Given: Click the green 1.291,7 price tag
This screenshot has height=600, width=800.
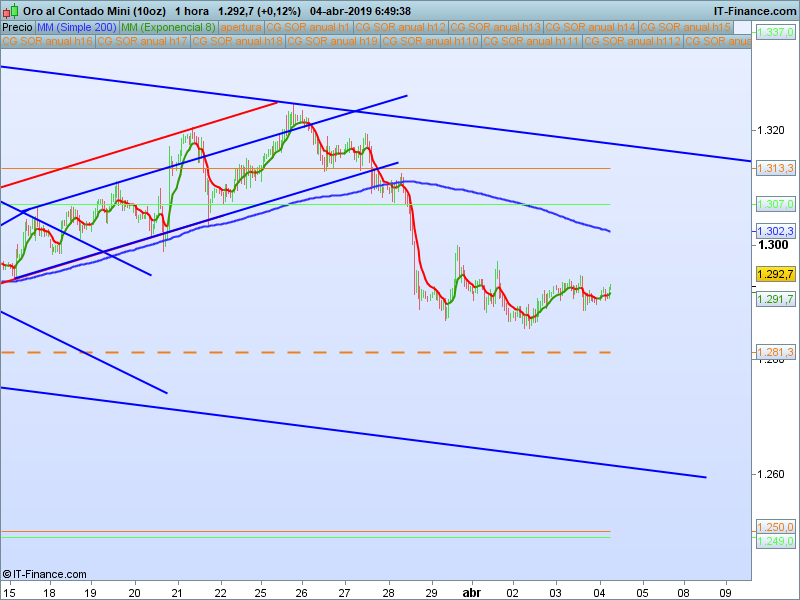Looking at the screenshot, I should (776, 299).
